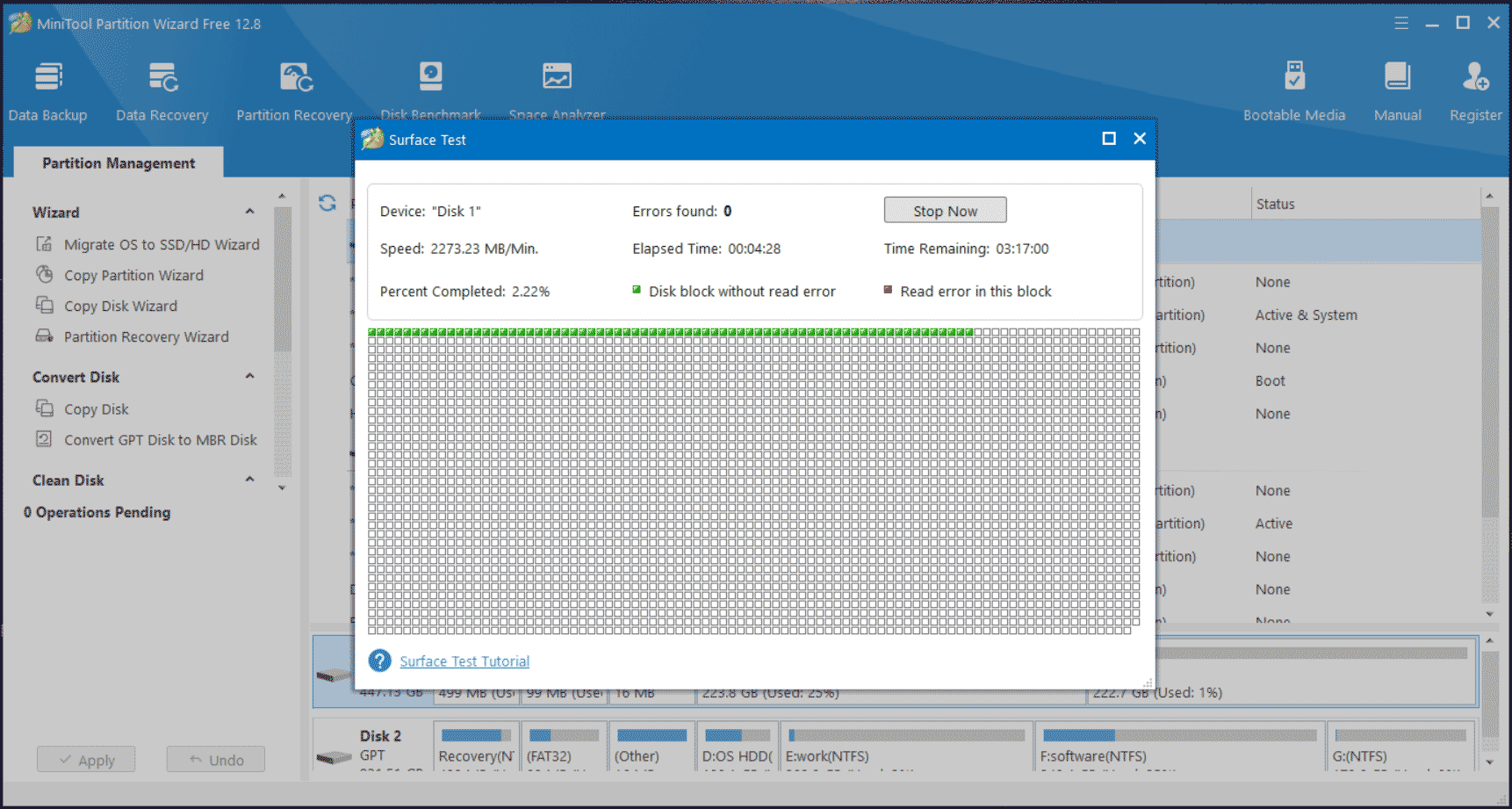The width and height of the screenshot is (1512, 809).
Task: Open the Manual
Action: (x=1398, y=88)
